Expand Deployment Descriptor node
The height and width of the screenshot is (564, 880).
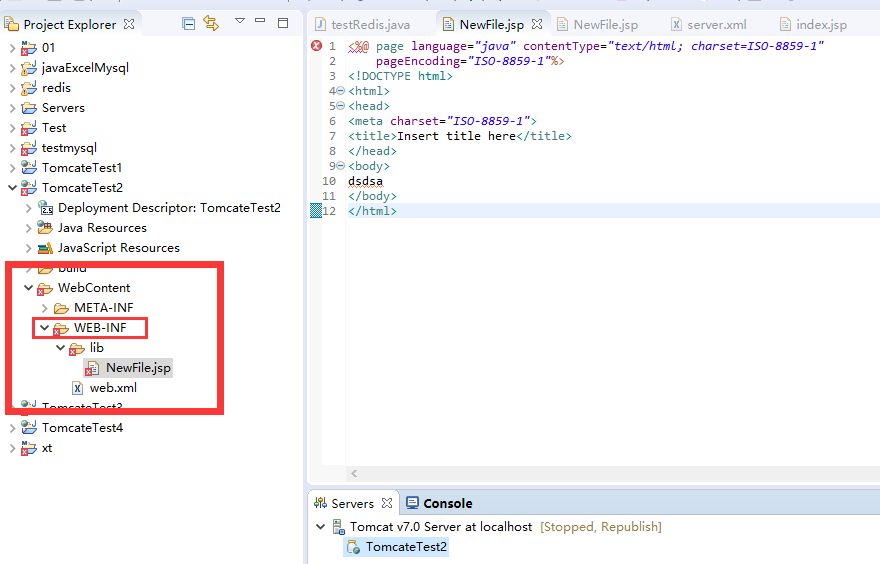[29, 208]
